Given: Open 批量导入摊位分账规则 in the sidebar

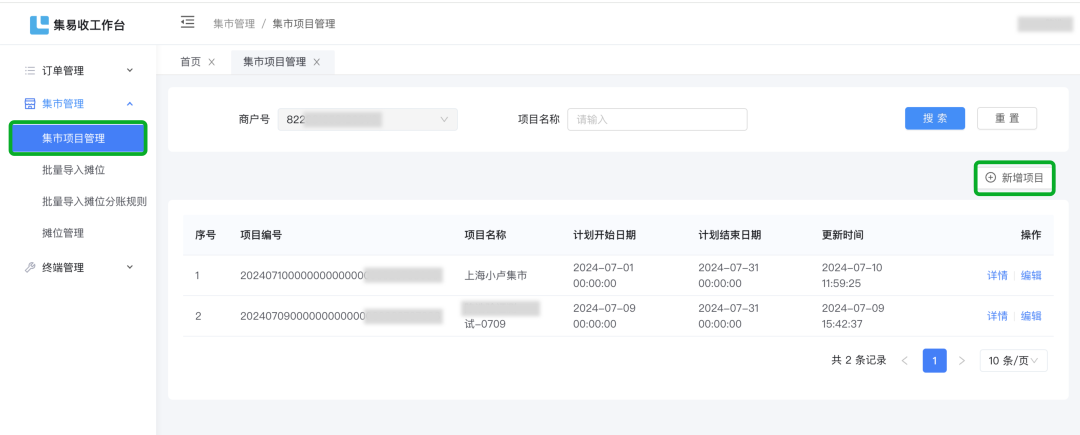Looking at the screenshot, I should click(x=94, y=202).
